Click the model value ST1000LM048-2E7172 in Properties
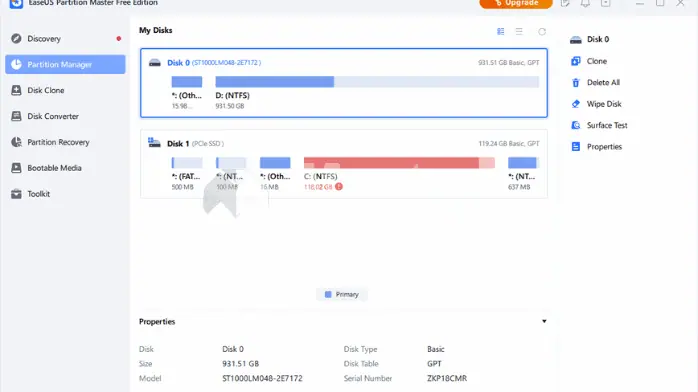698x392 pixels. 262,378
